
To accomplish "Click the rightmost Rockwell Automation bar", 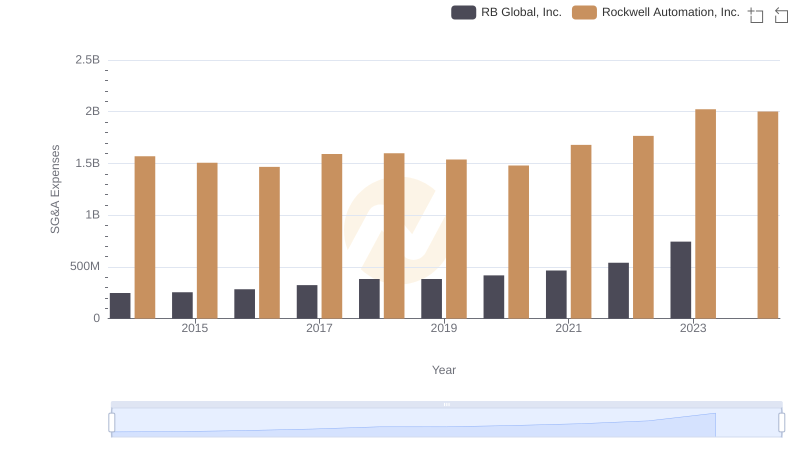I will tap(767, 215).
